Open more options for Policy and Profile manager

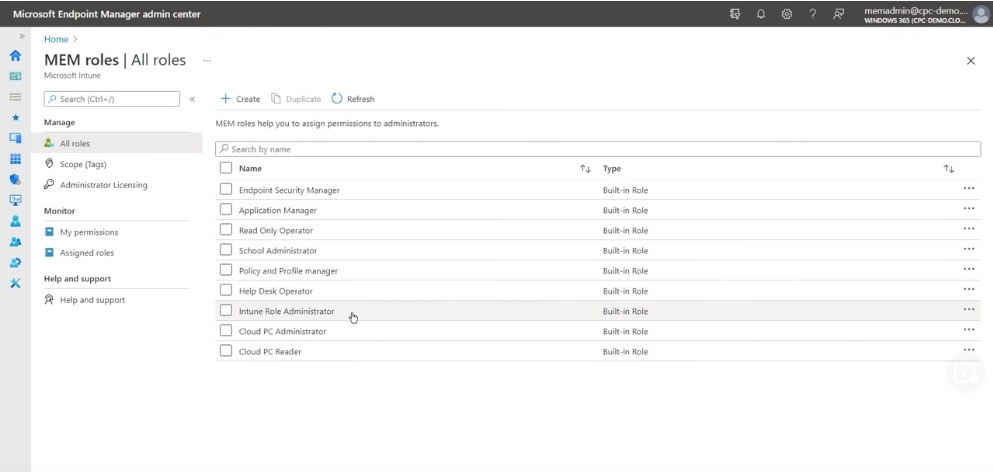click(x=969, y=269)
